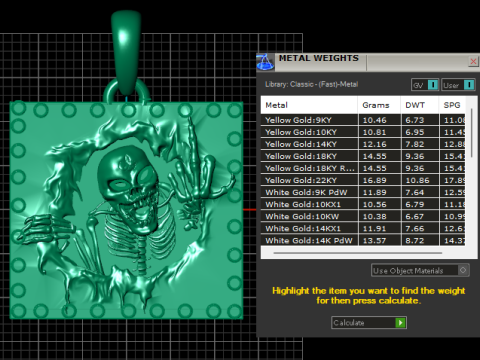Select the skull pendant model in viewport
The image size is (480, 360).
point(126,210)
